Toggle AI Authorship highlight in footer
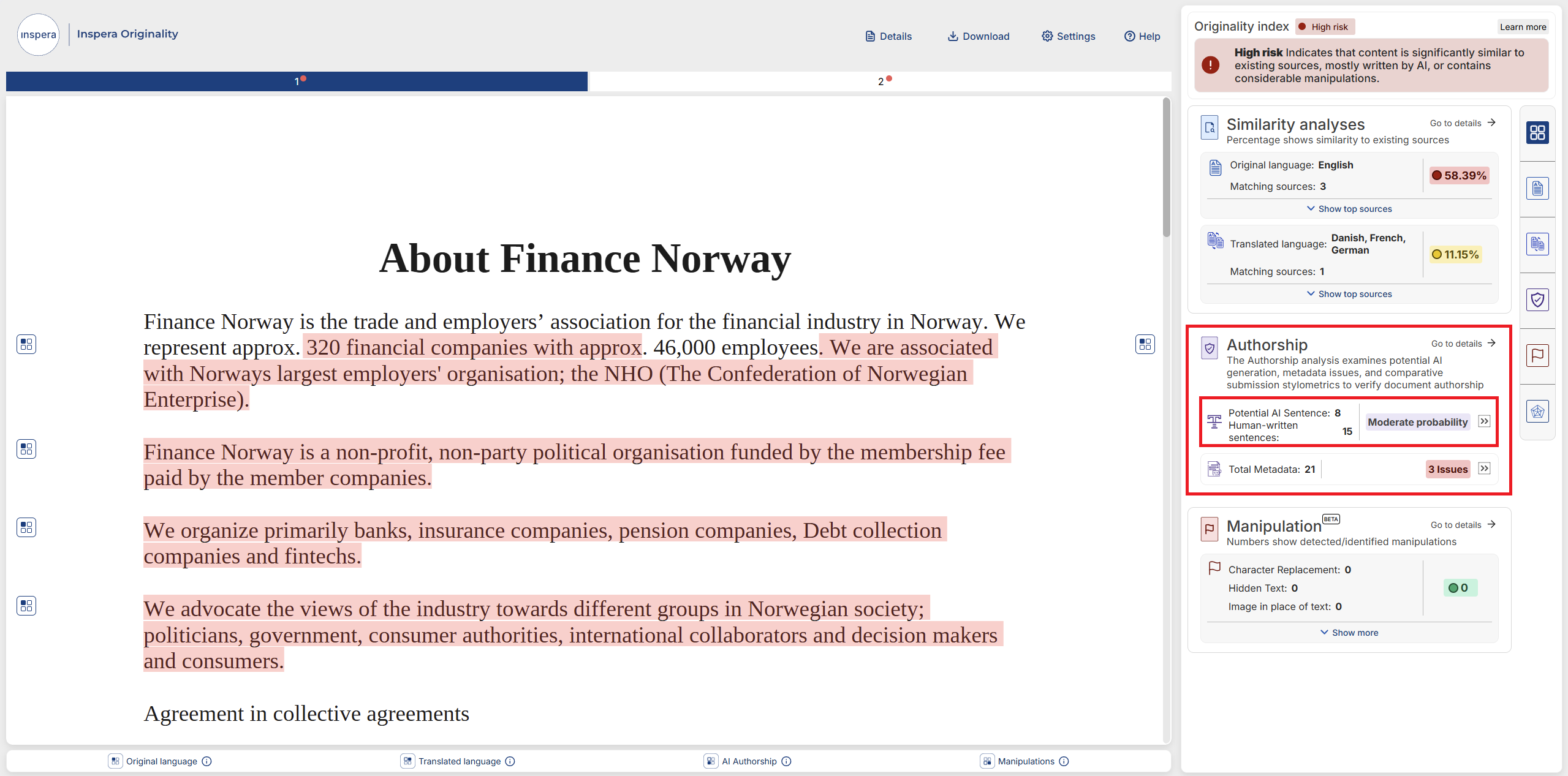This screenshot has width=1568, height=776. pos(711,761)
